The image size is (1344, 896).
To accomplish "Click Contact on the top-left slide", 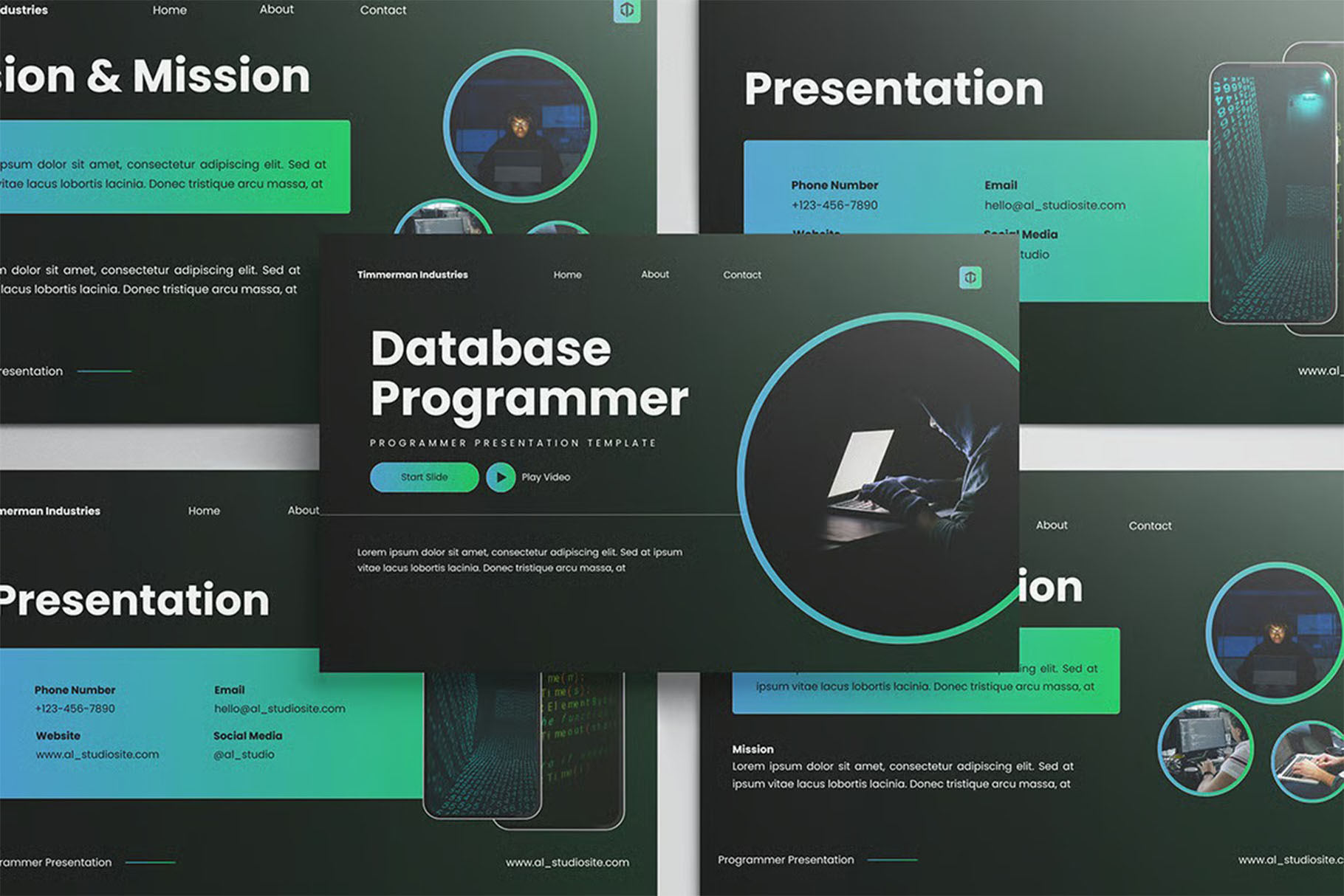I will pos(383,10).
